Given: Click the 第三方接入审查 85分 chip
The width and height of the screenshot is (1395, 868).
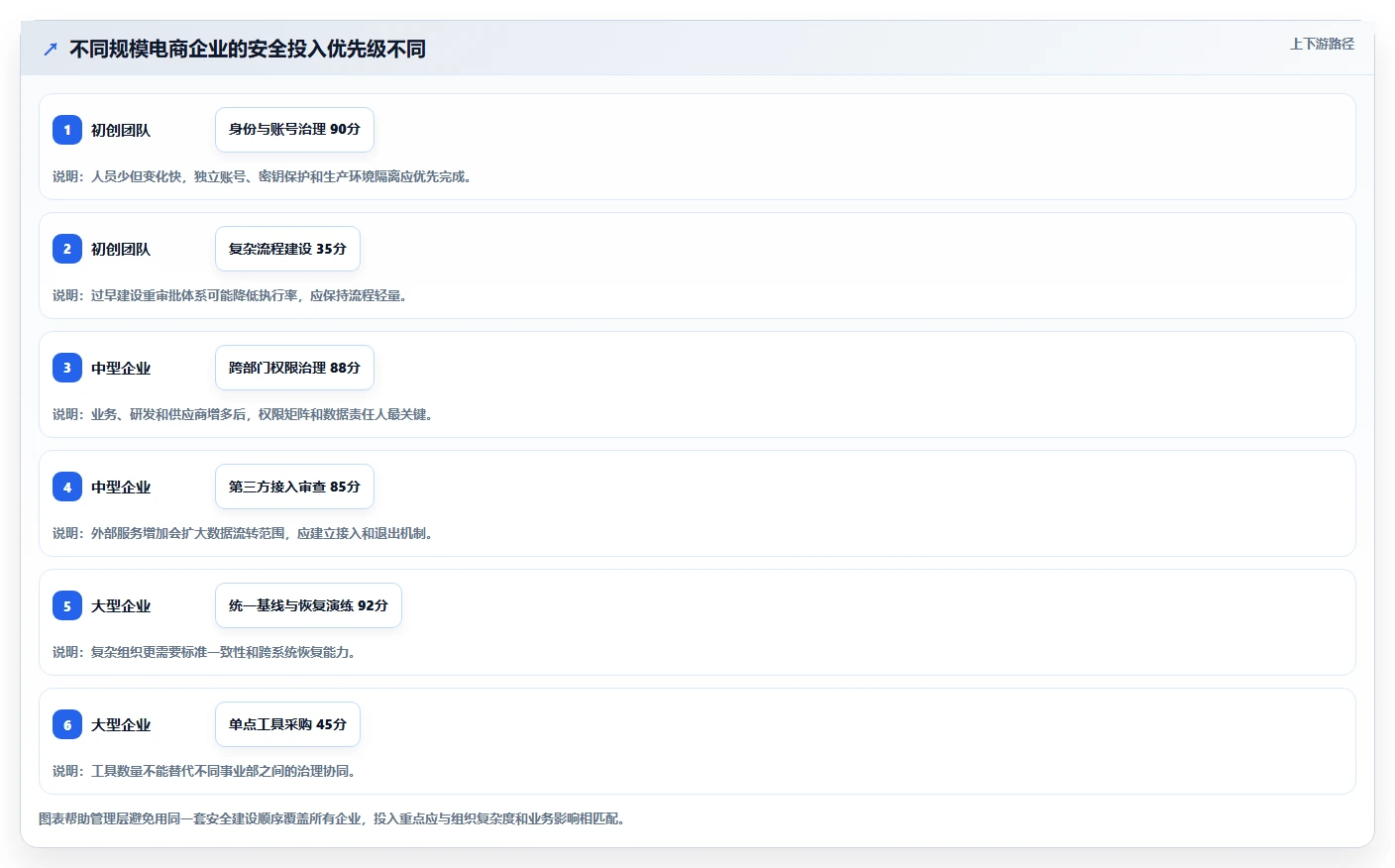Looking at the screenshot, I should point(294,487).
